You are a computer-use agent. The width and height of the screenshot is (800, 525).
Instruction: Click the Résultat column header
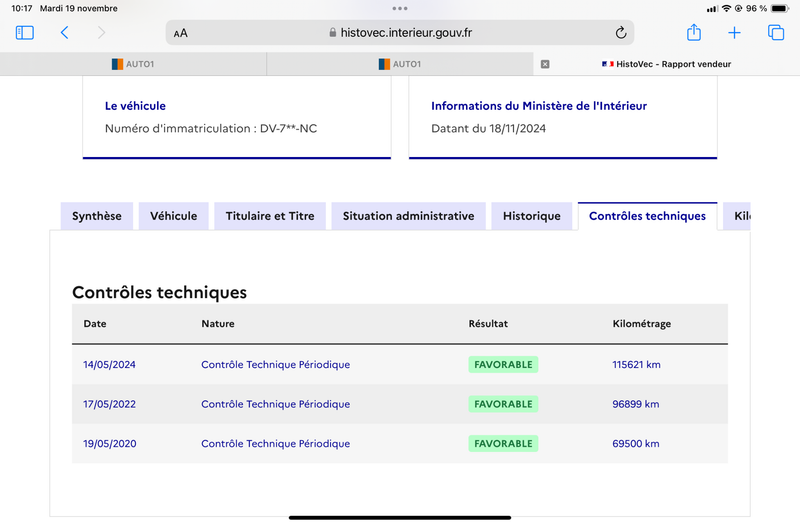488,323
